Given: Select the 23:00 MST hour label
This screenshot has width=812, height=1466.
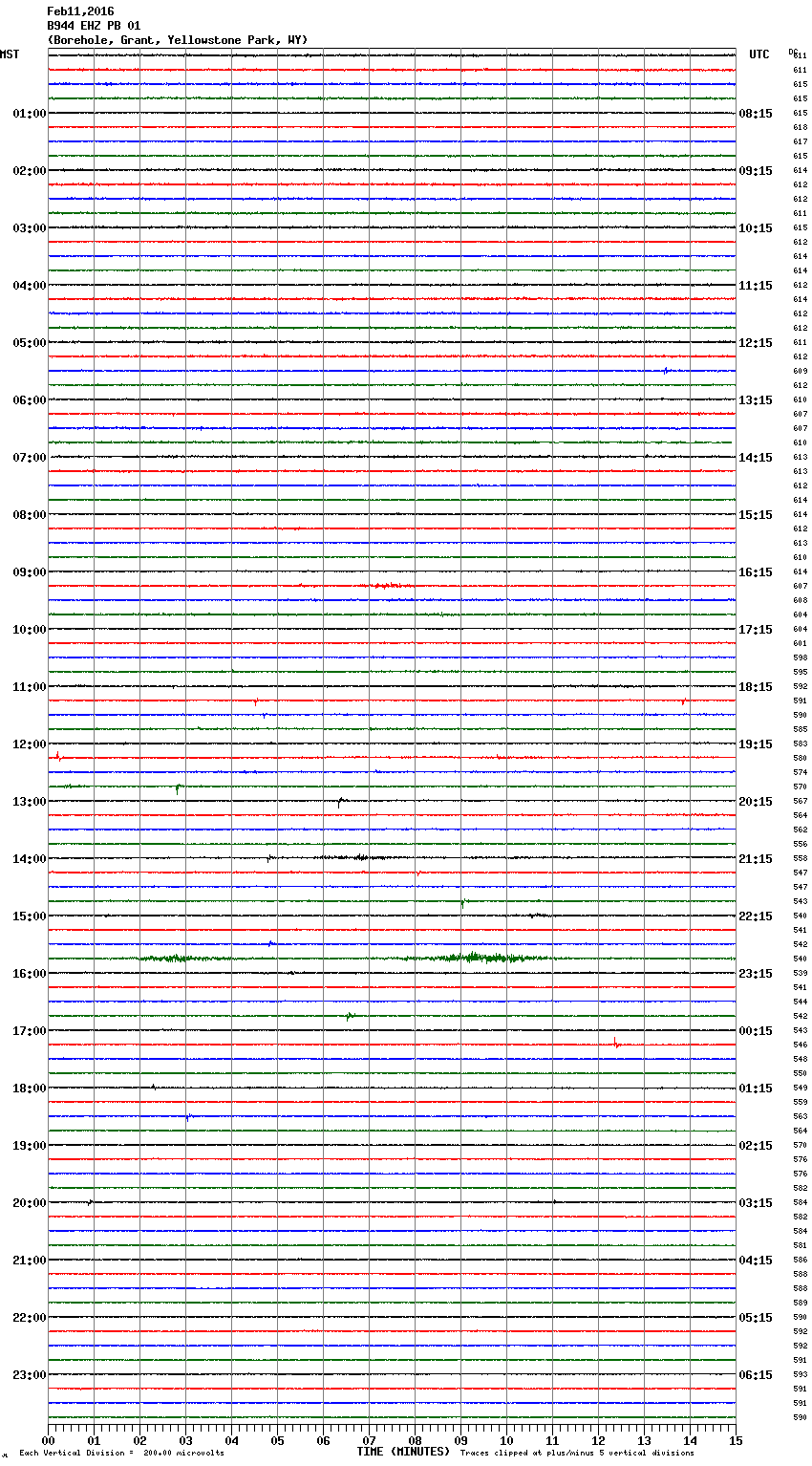Looking at the screenshot, I should [x=29, y=1375].
